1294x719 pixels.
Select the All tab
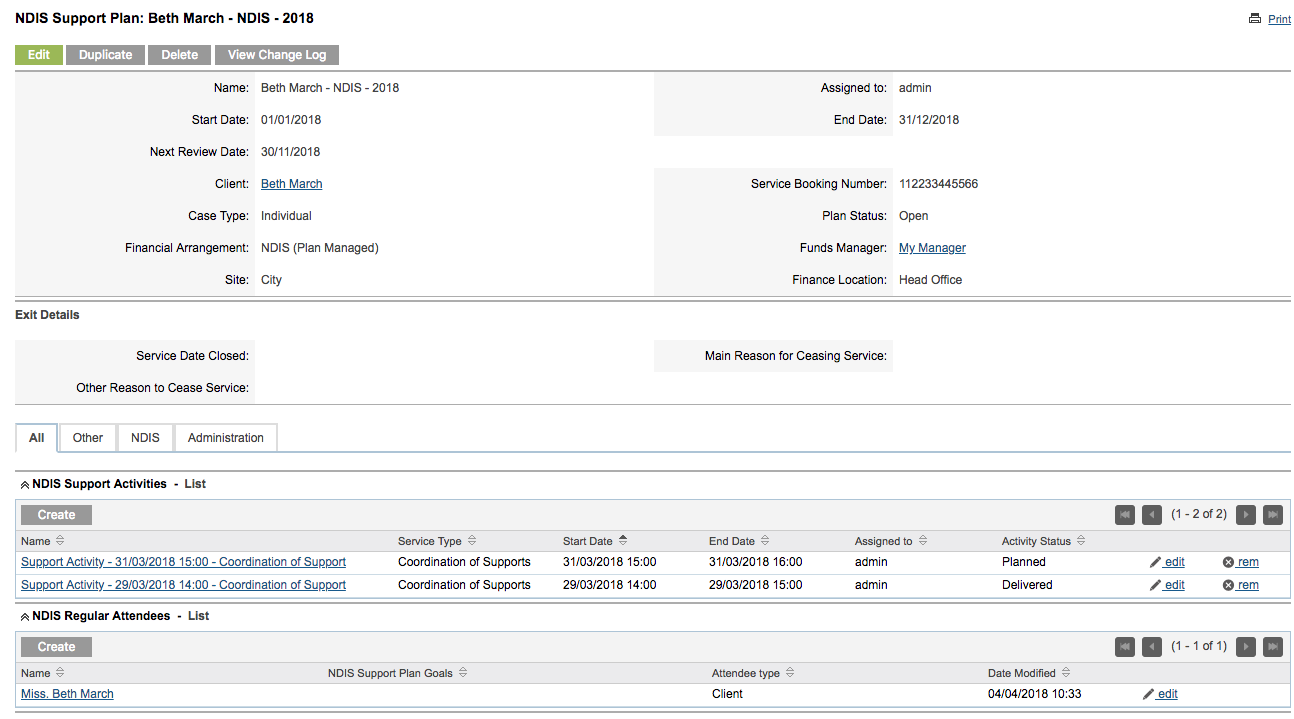click(37, 438)
